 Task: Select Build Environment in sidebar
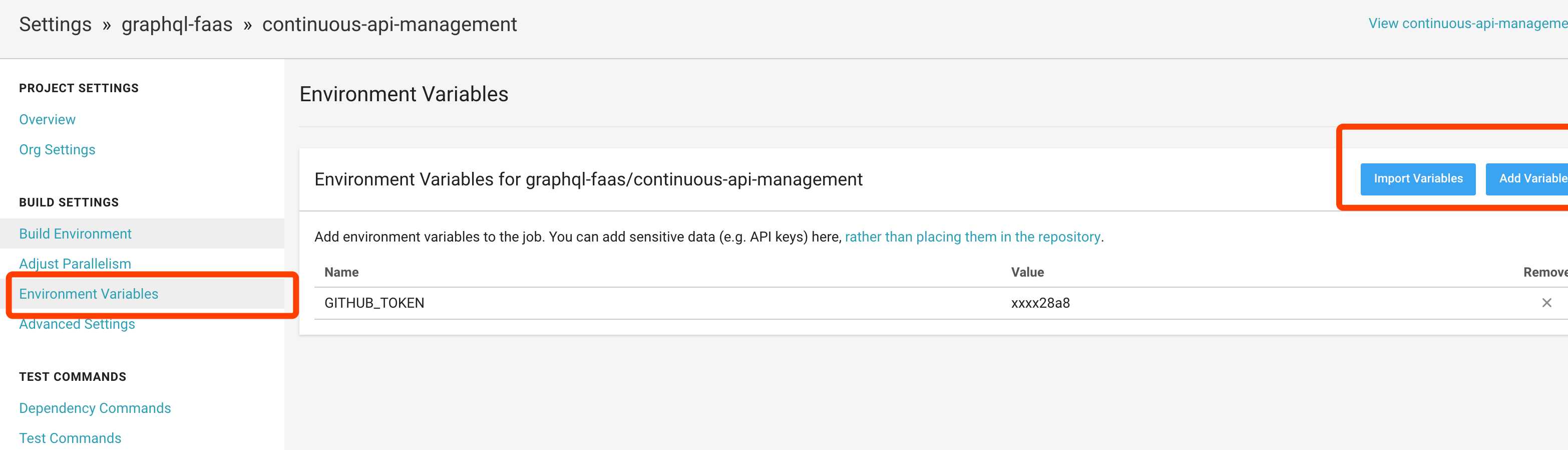click(76, 234)
